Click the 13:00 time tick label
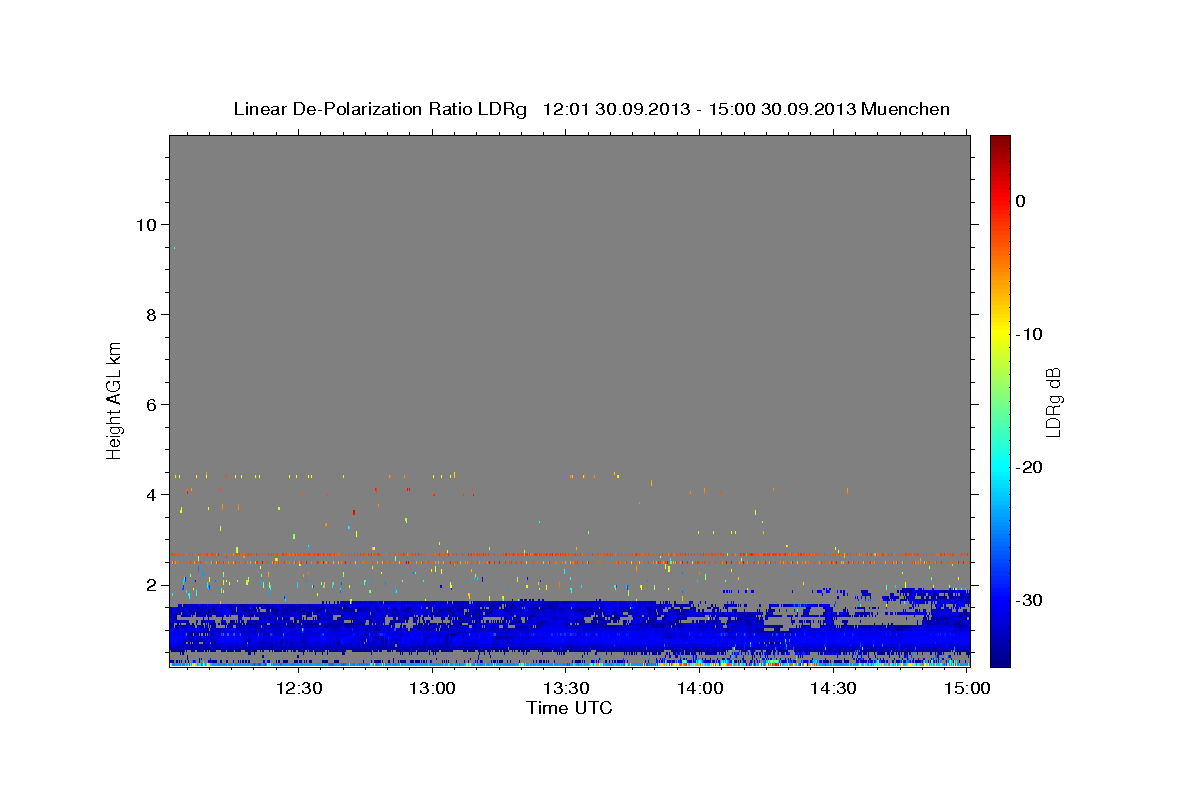Image resolution: width=1200 pixels, height=800 pixels. click(433, 688)
